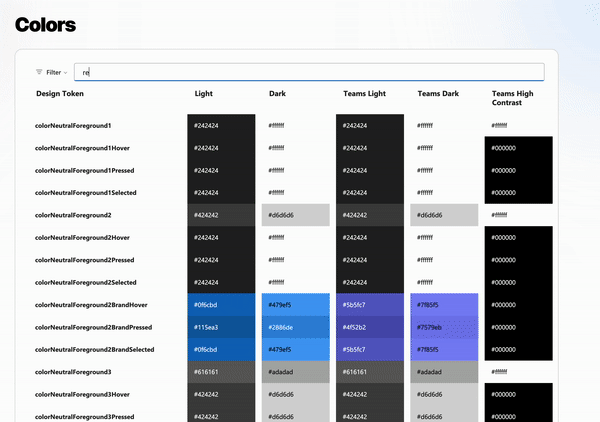Image resolution: width=600 pixels, height=422 pixels.
Task: Click Teams Light #4f52b2 swatch in BrandPressed row
Action: [x=370, y=327]
